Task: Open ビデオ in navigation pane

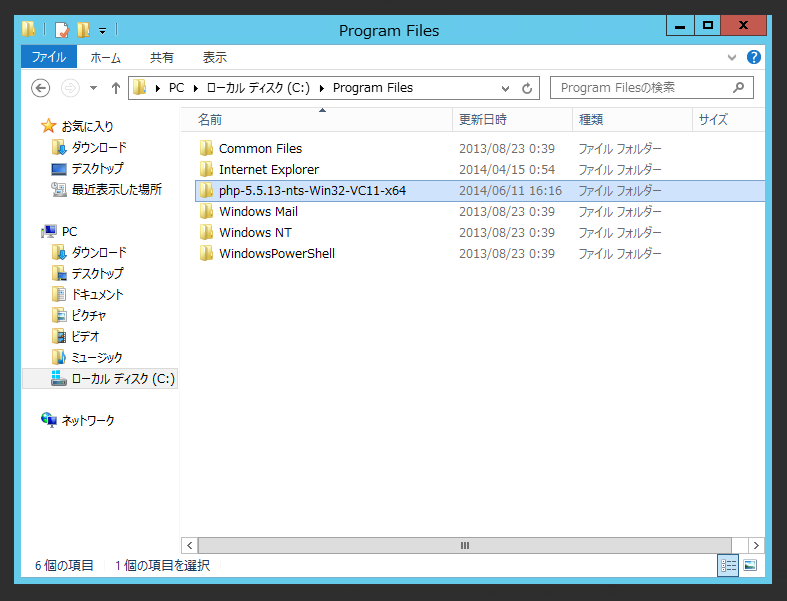Action: tap(85, 337)
